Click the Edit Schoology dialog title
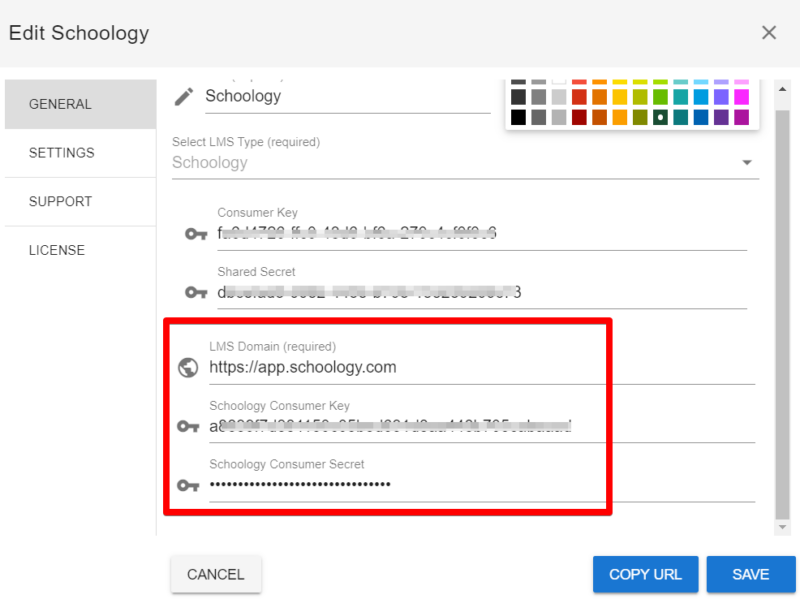800x599 pixels. [79, 33]
